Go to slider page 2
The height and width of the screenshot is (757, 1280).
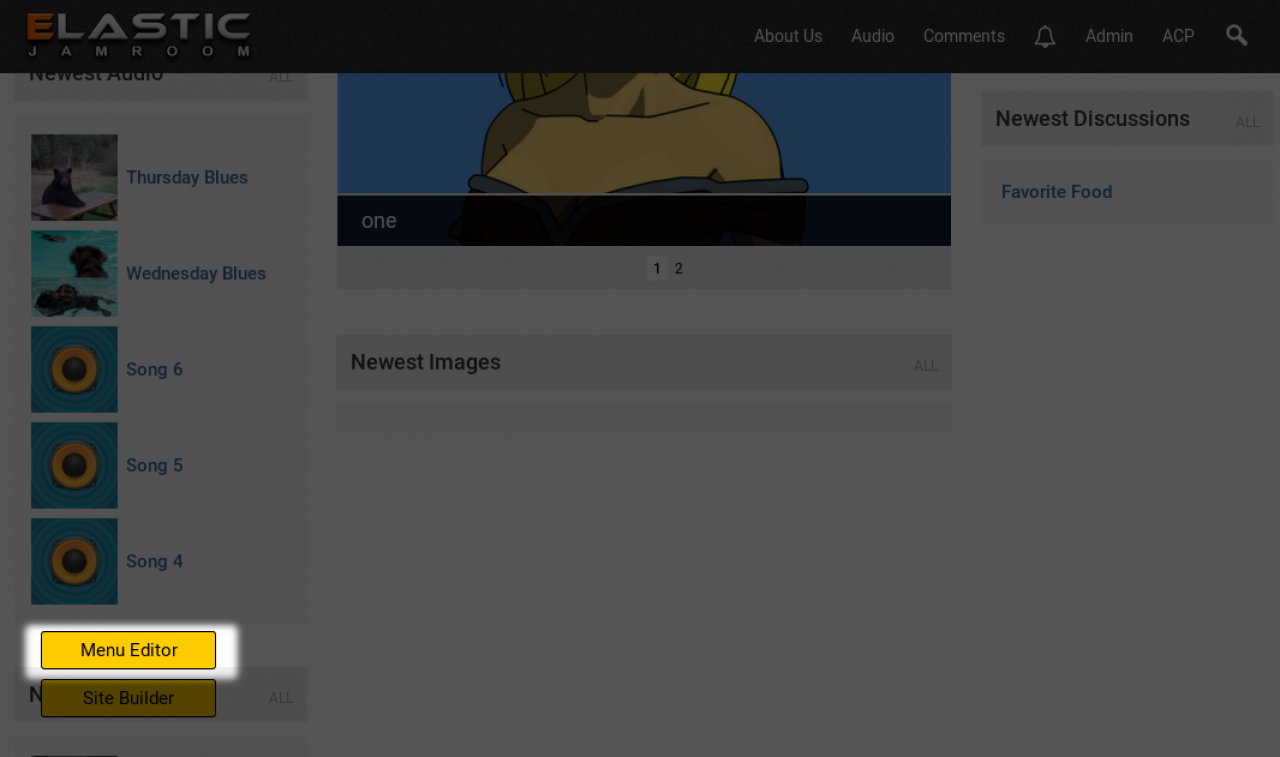[679, 268]
